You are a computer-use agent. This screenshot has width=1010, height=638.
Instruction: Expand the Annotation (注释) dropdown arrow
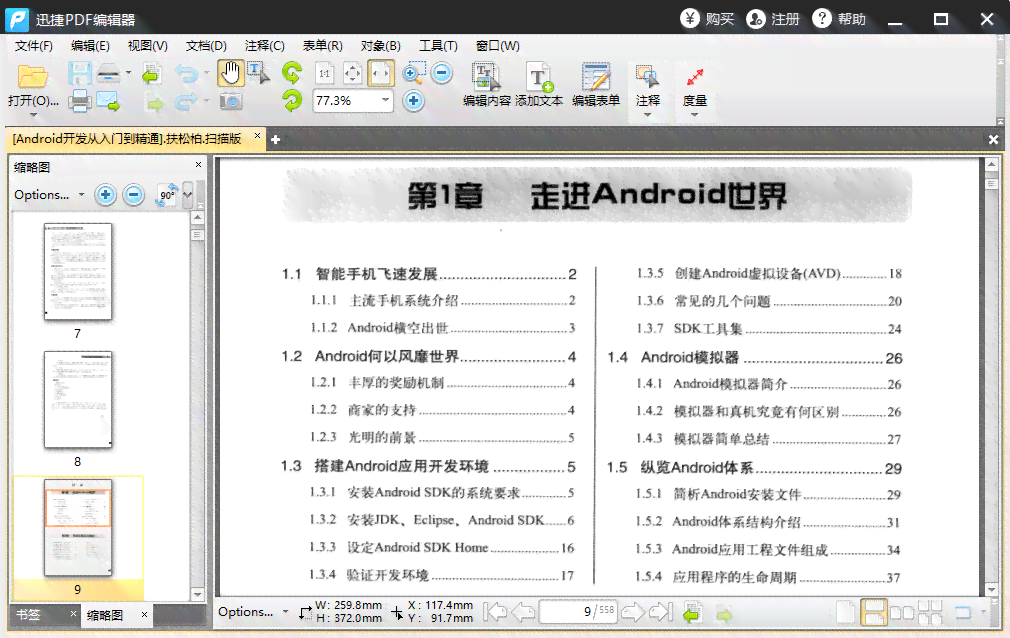coord(647,115)
